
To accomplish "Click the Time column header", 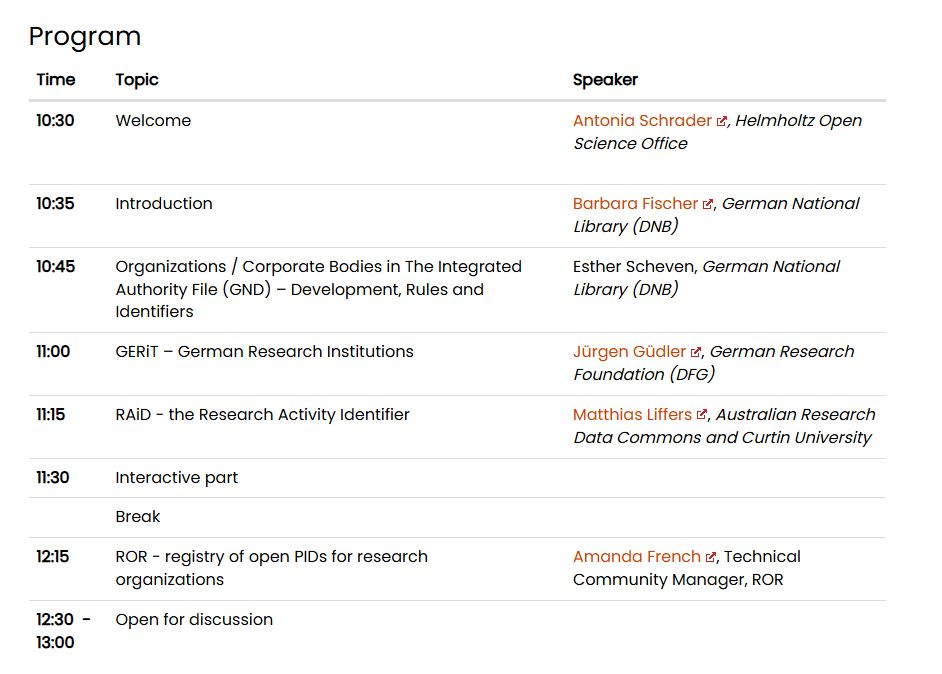I will click(x=55, y=80).
